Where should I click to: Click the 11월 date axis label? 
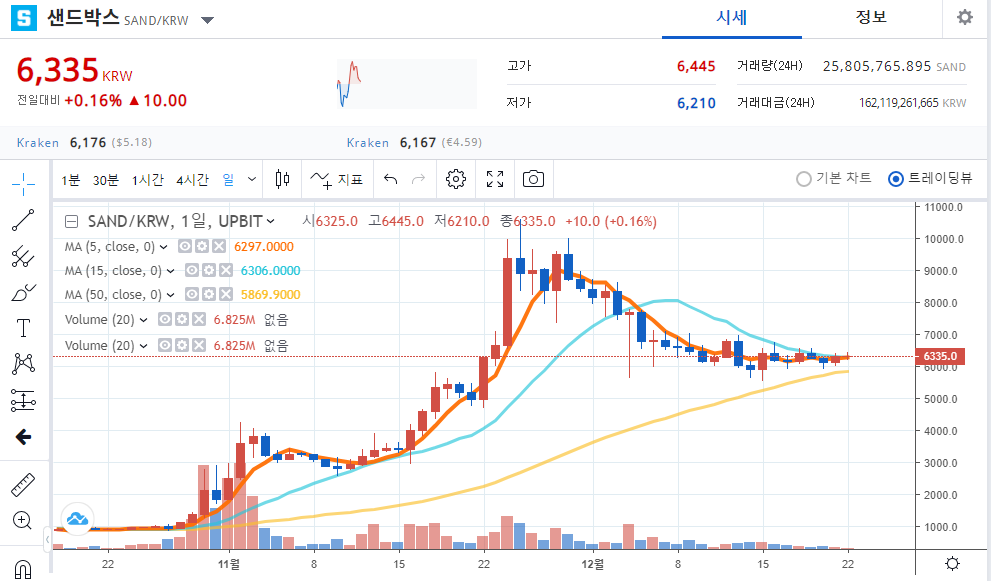(229, 564)
